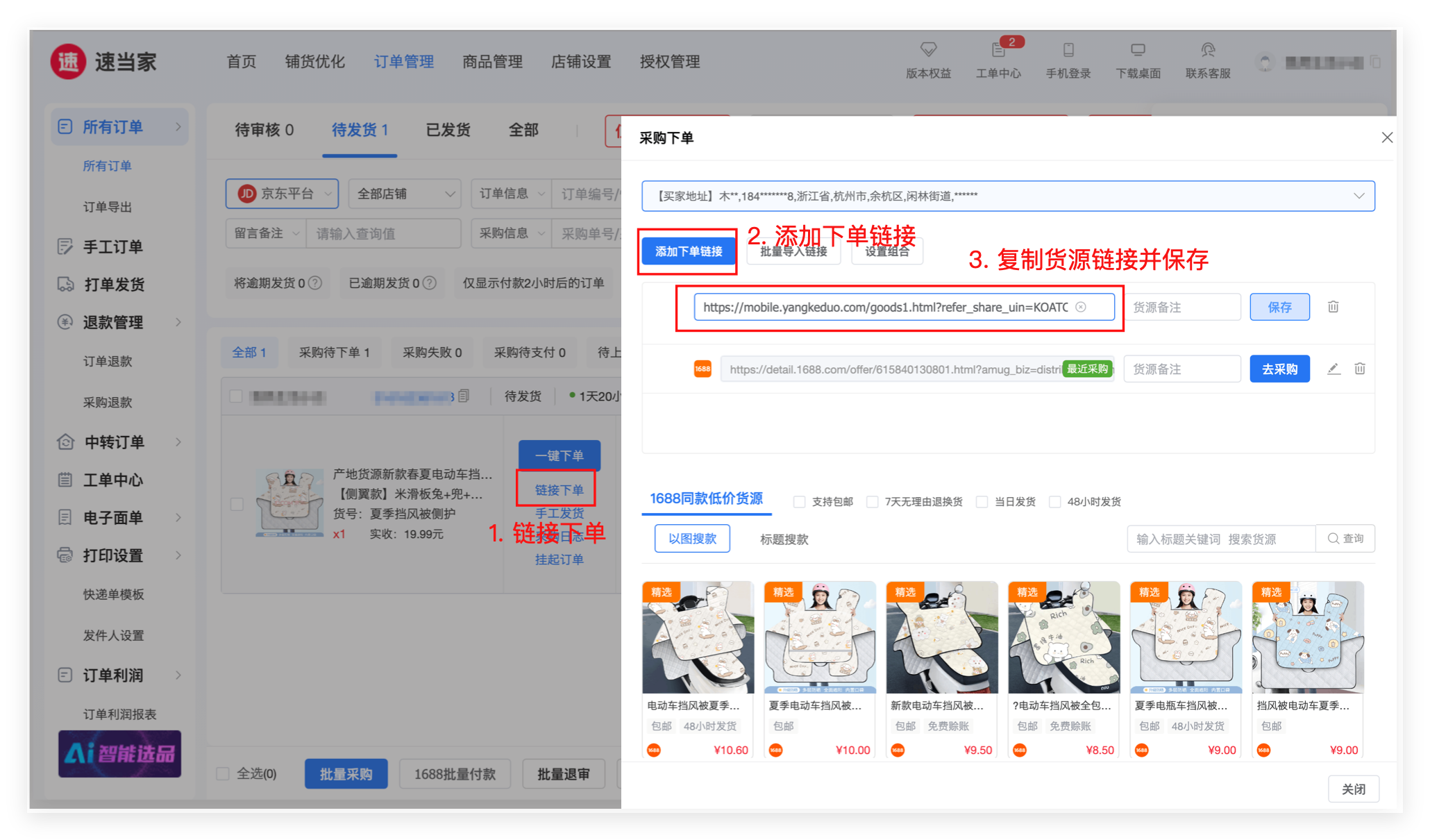Open the ¥8.50 windshield product thumbnail
1430x840 pixels.
point(1063,637)
